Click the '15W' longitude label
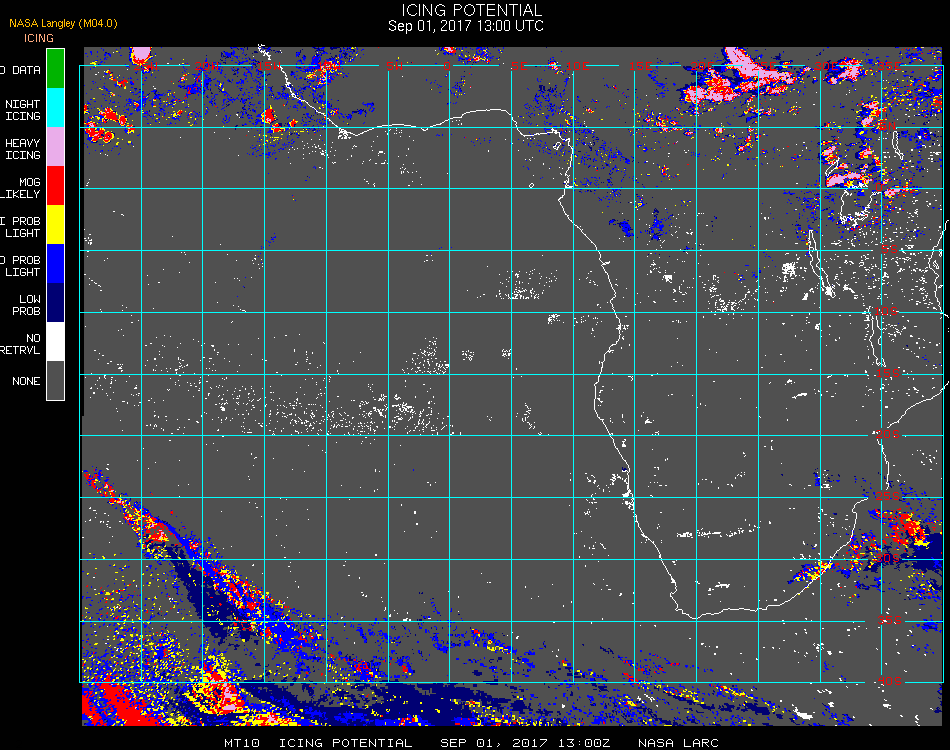This screenshot has width=950, height=750. [x=269, y=66]
